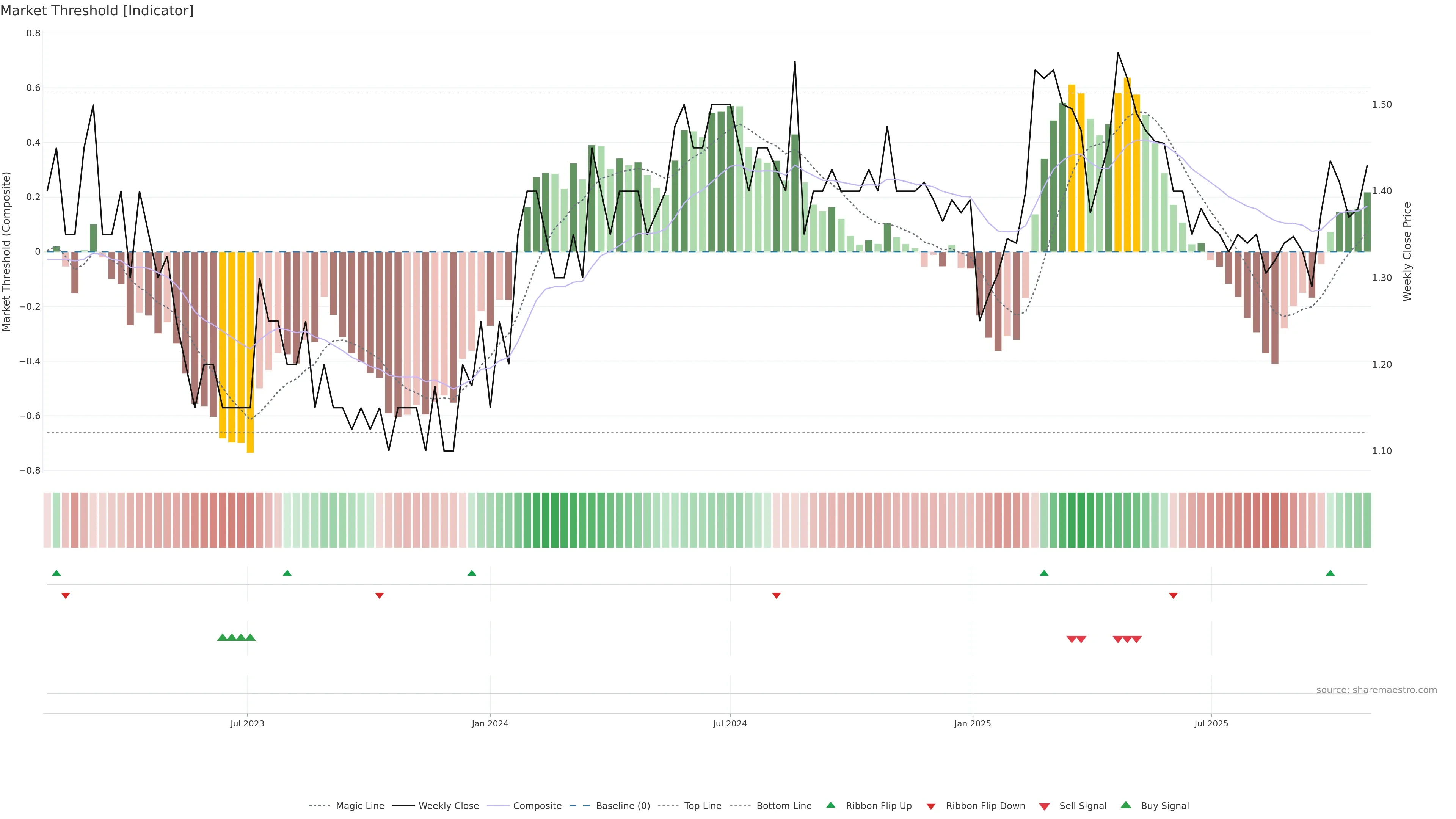The height and width of the screenshot is (819, 1456).
Task: Click the Market Threshold [Indicator] title
Action: click(97, 11)
